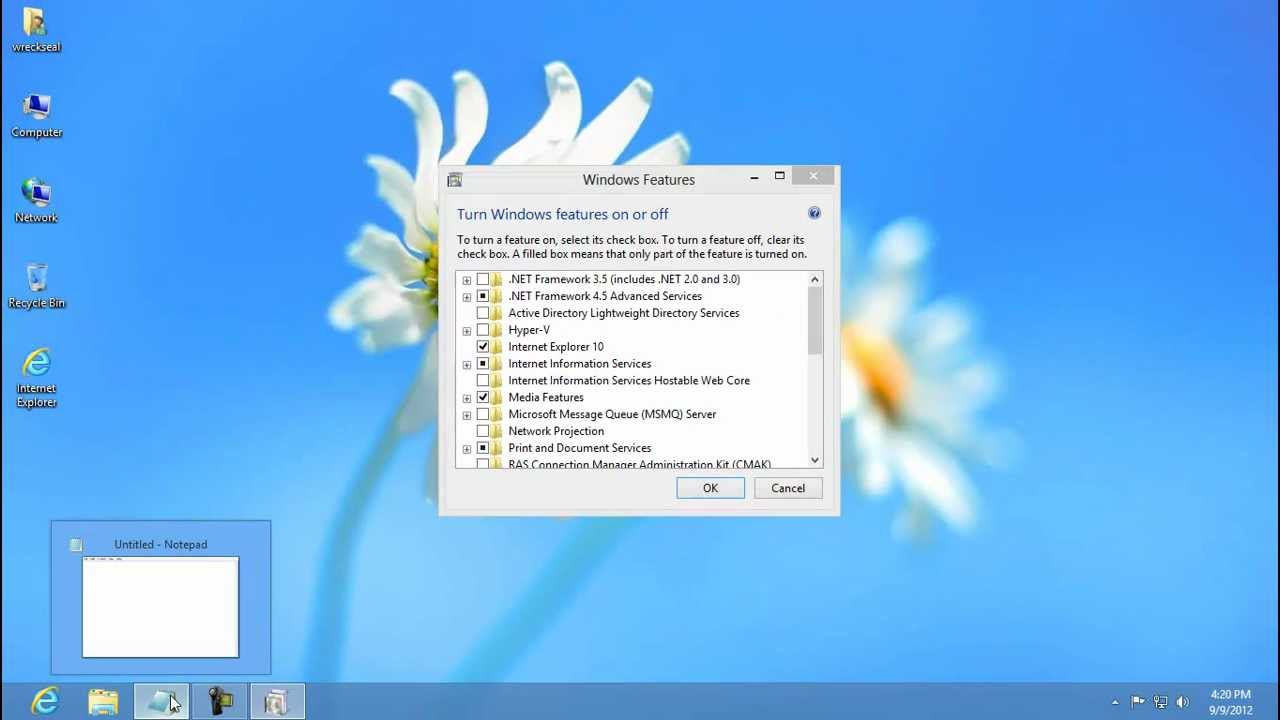Select the Network Projection label

click(x=556, y=431)
